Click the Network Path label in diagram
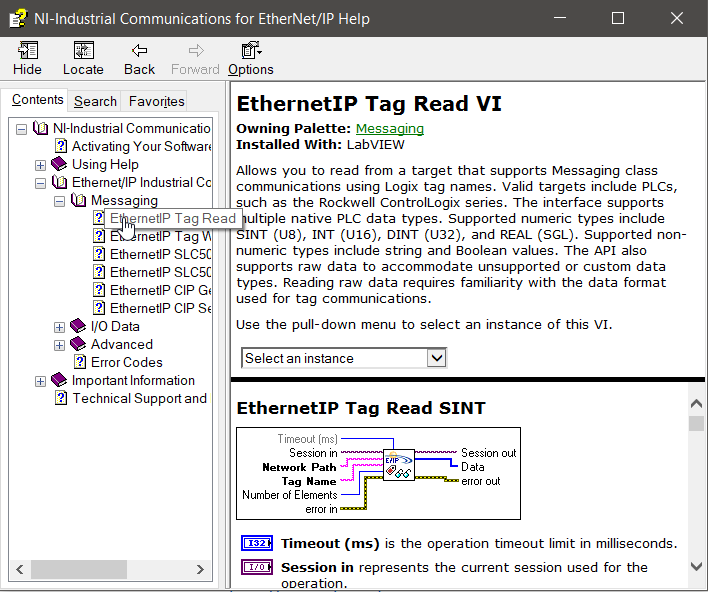This screenshot has width=708, height=592. click(x=299, y=467)
